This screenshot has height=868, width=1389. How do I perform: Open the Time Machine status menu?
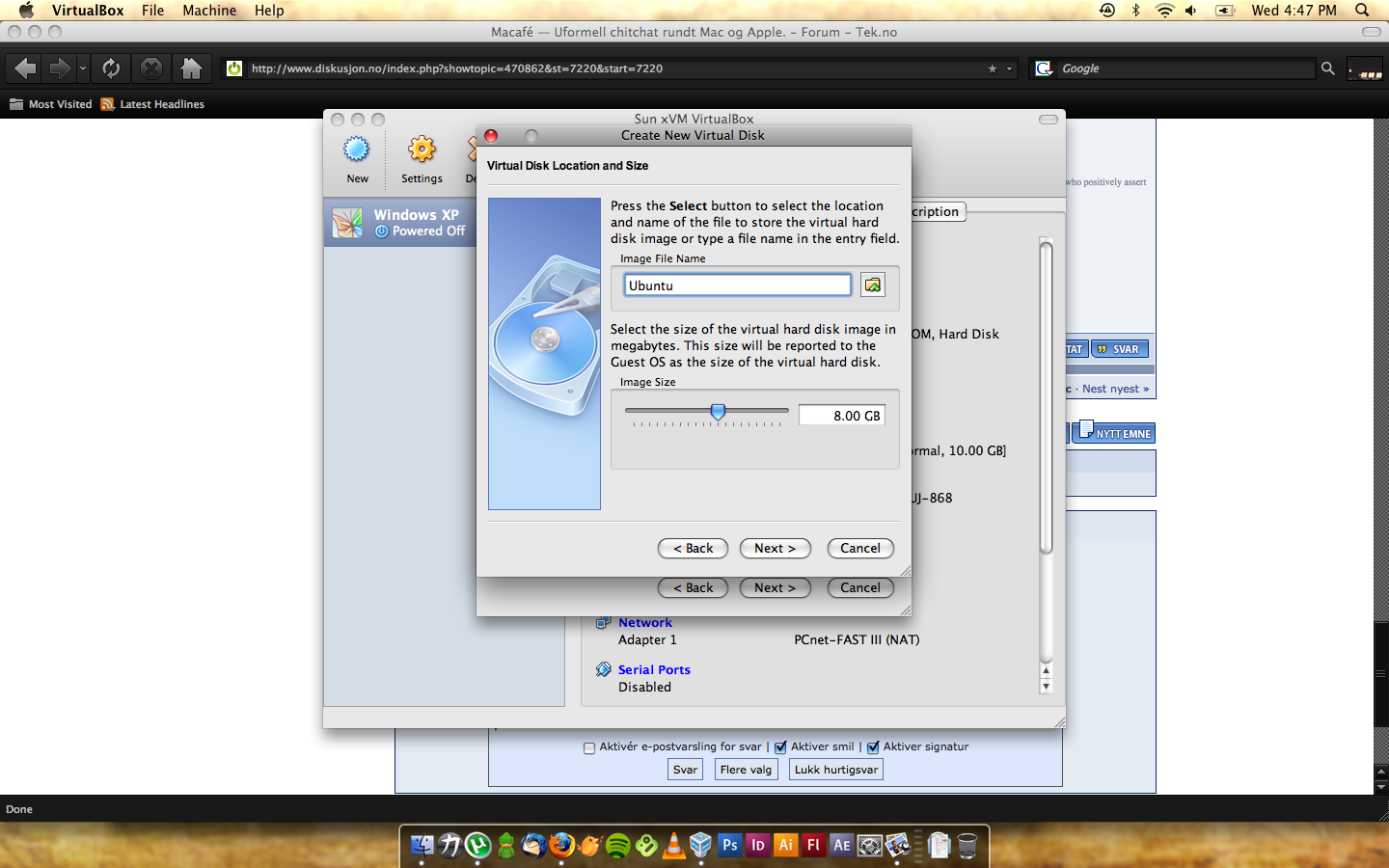point(1107,10)
